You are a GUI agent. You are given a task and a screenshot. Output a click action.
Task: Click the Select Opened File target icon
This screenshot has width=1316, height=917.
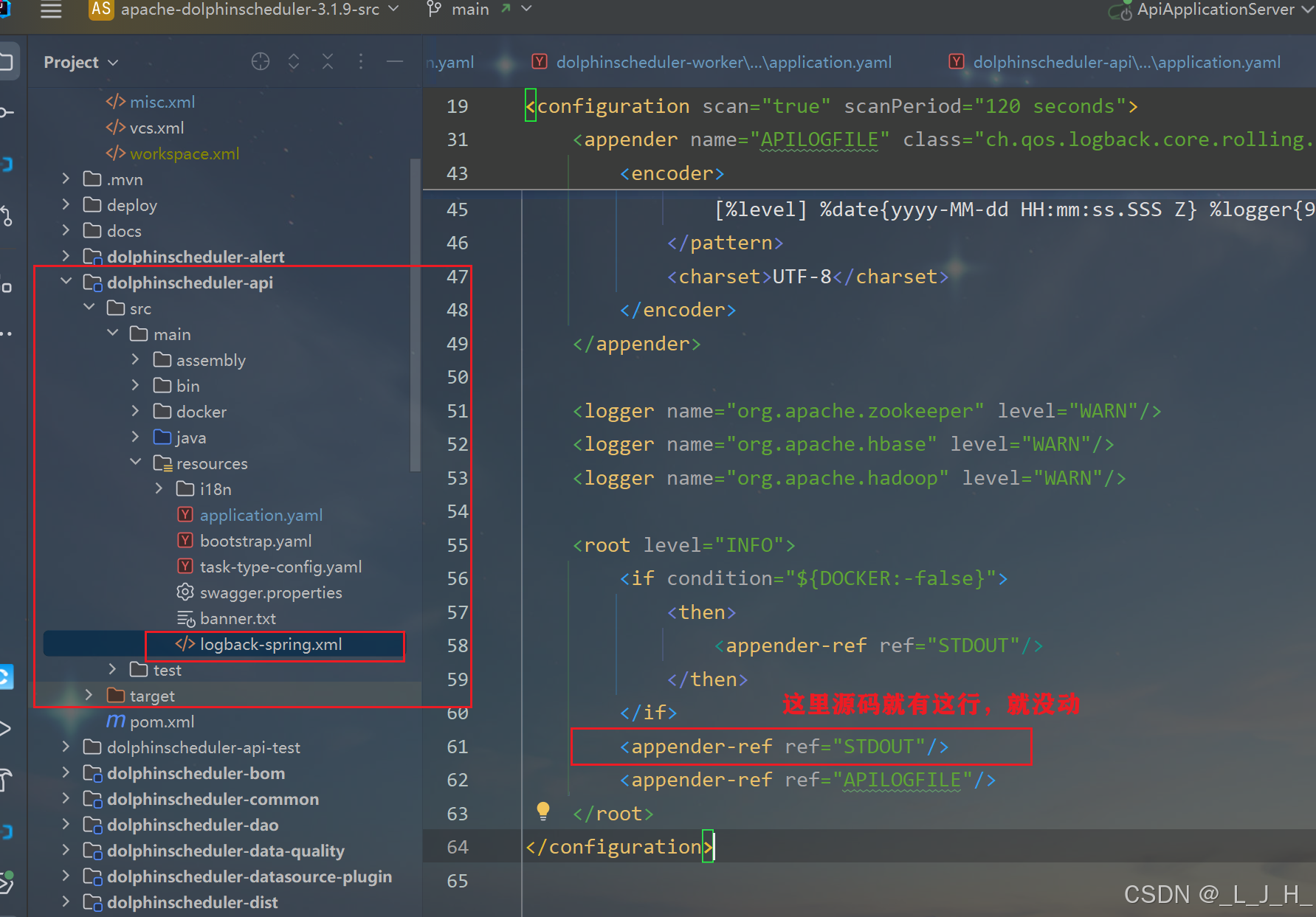click(261, 62)
